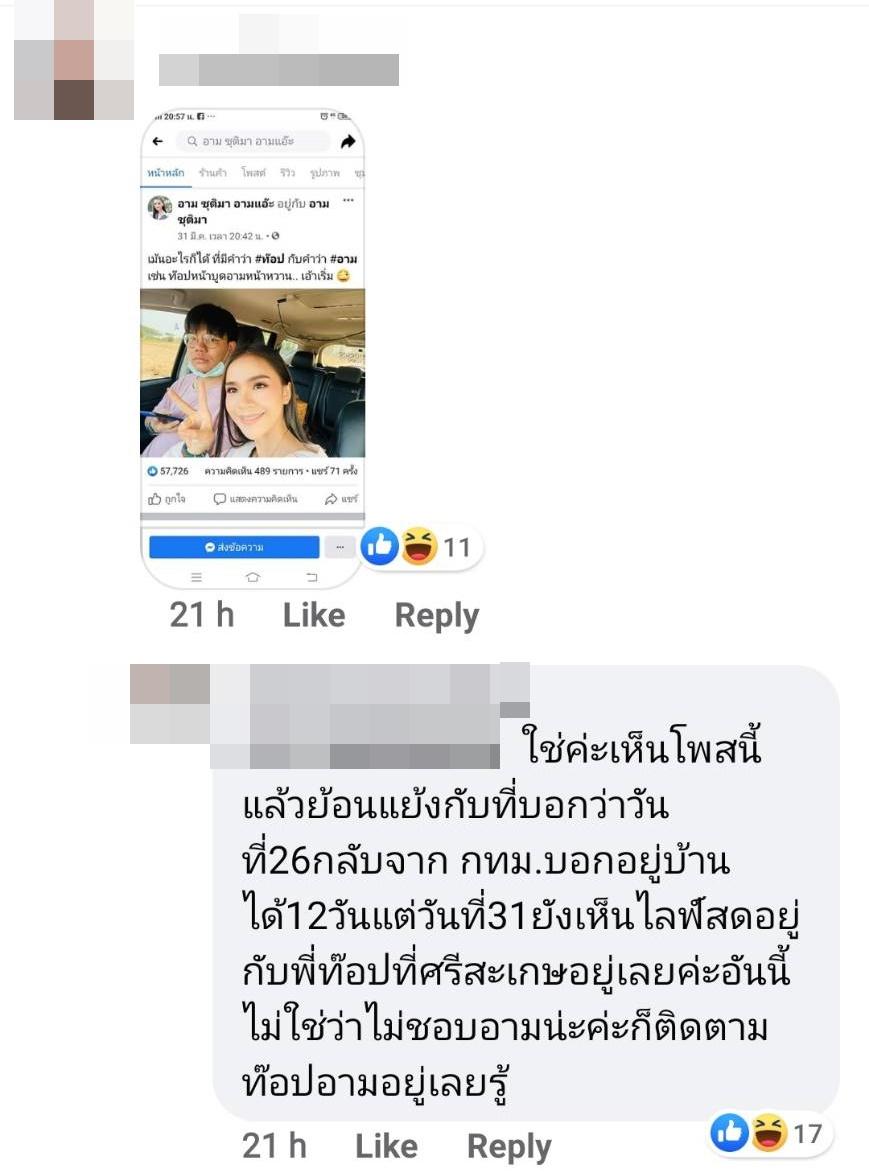This screenshot has width=869, height=1176.
Task: Reply to the comment with the phone screenshot
Action: 436,616
